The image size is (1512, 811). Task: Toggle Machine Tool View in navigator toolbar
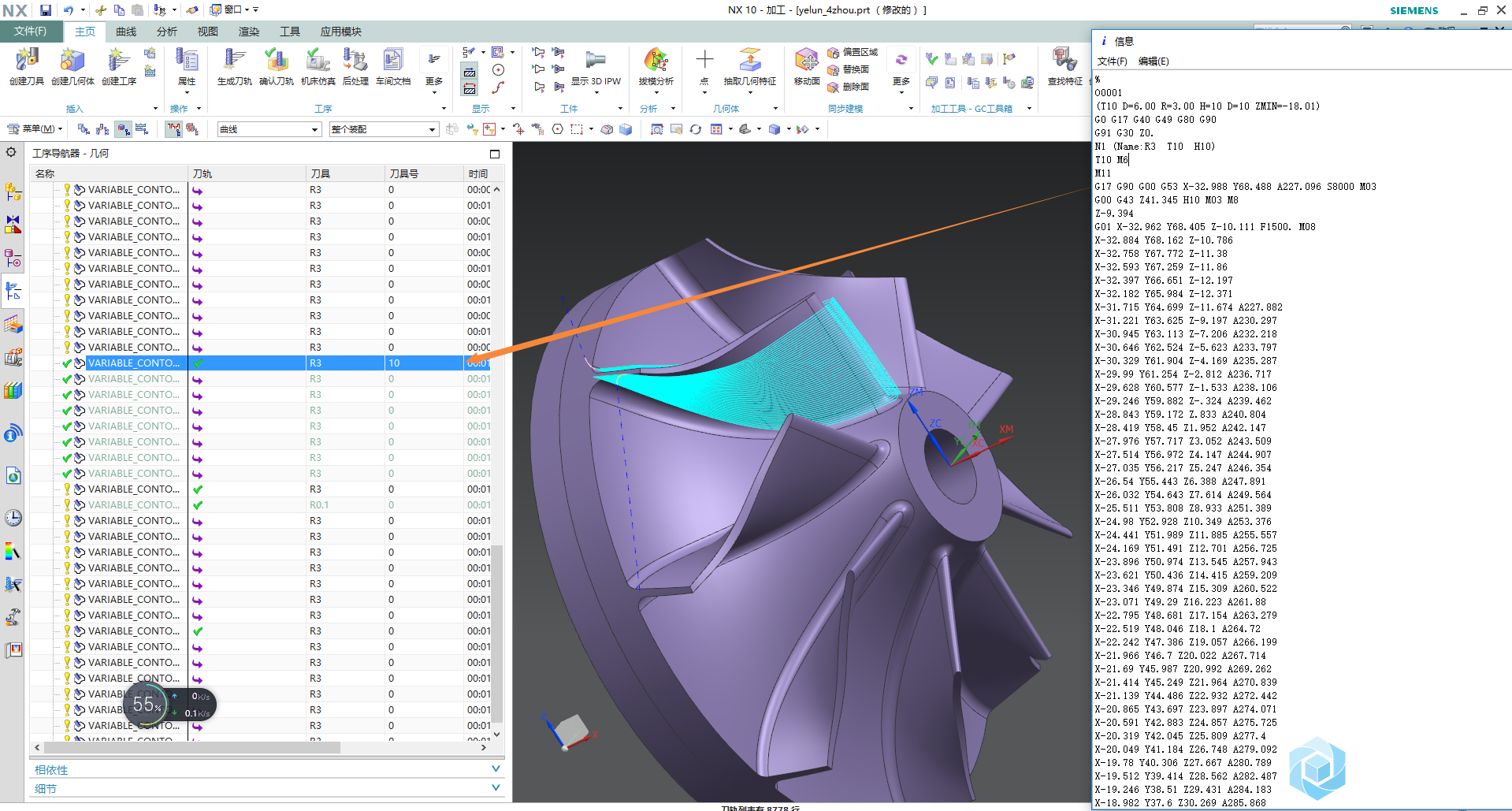103,129
